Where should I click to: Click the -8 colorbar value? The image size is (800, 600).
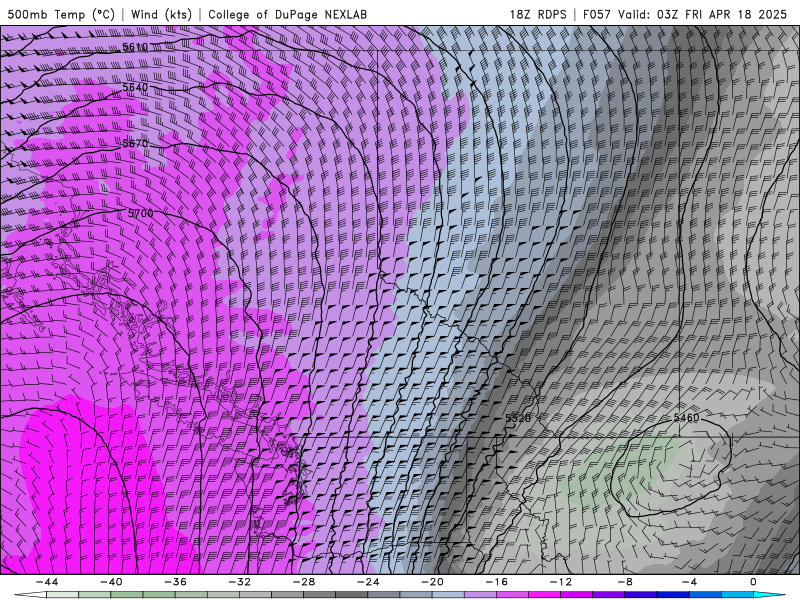(626, 582)
